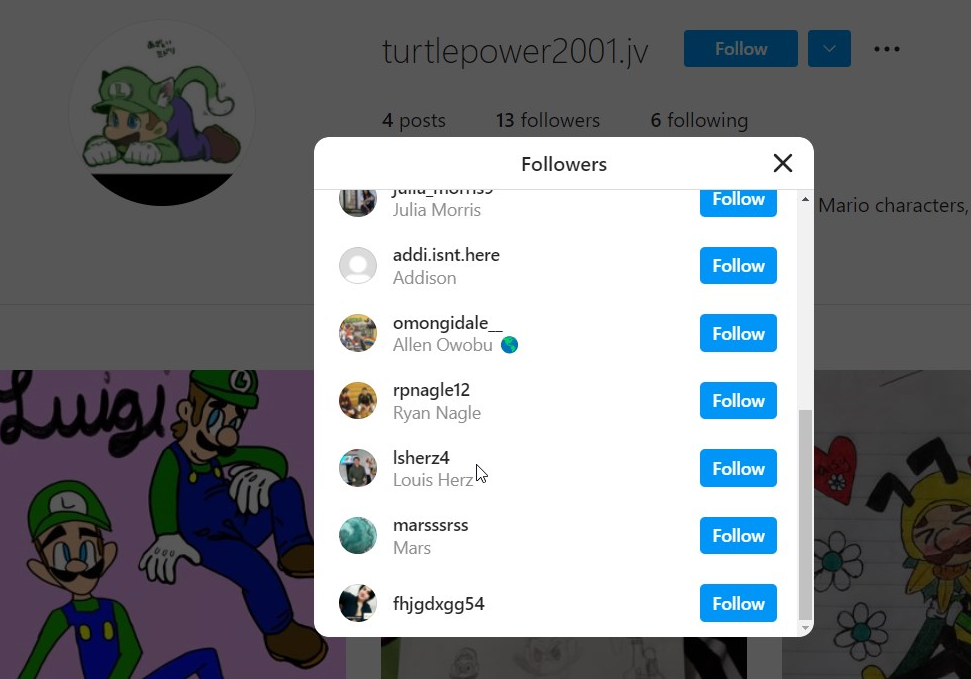Viewport: 971px width, 679px height.
Task: Open omongidale__ profile picture
Action: click(x=358, y=333)
